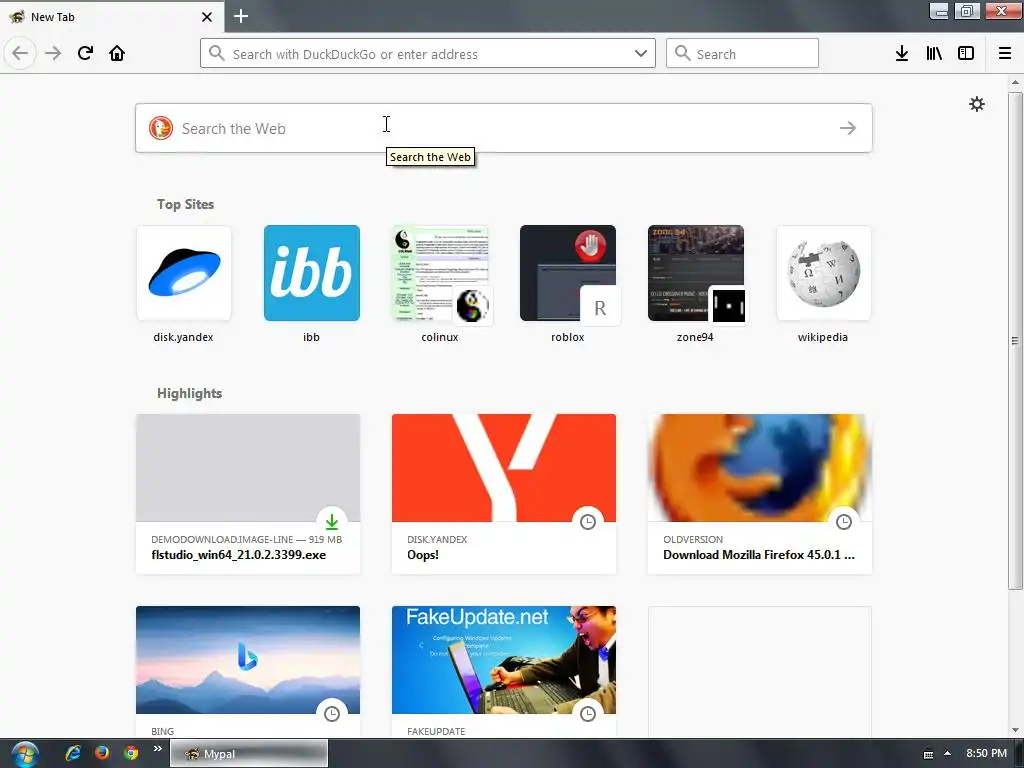Open a new tab with plus button

click(241, 16)
